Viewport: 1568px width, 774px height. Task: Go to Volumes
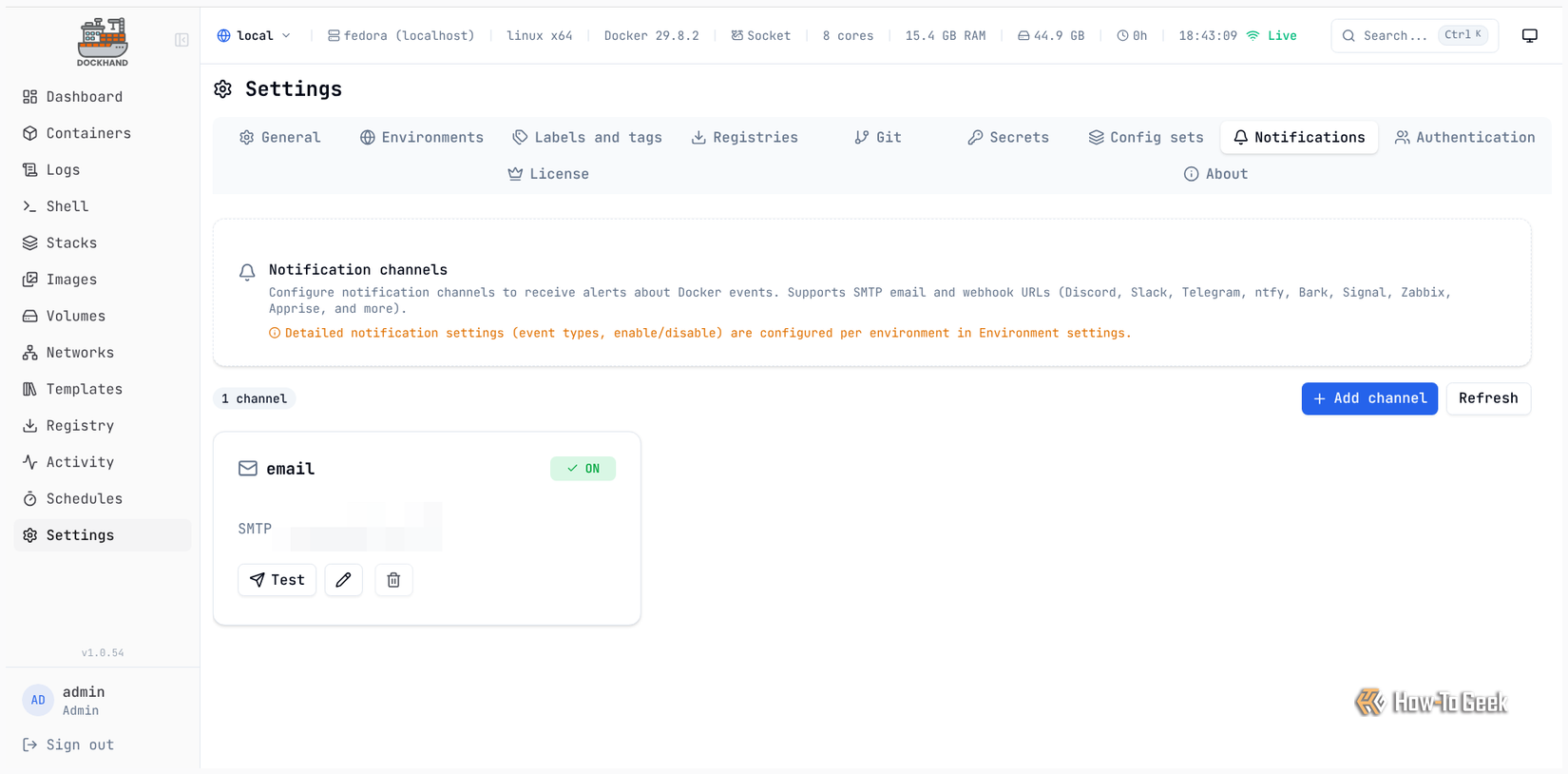[x=102, y=317]
